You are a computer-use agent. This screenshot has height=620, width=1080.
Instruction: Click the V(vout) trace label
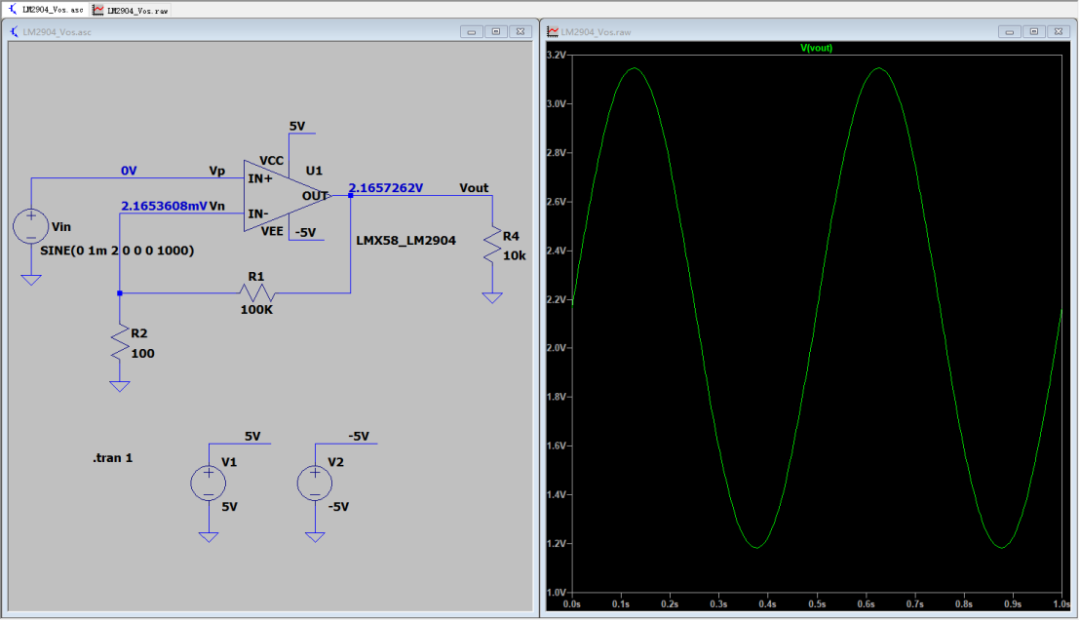(816, 48)
